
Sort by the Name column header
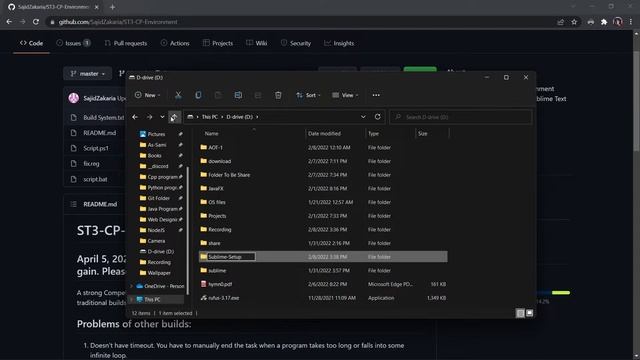pyautogui.click(x=253, y=133)
